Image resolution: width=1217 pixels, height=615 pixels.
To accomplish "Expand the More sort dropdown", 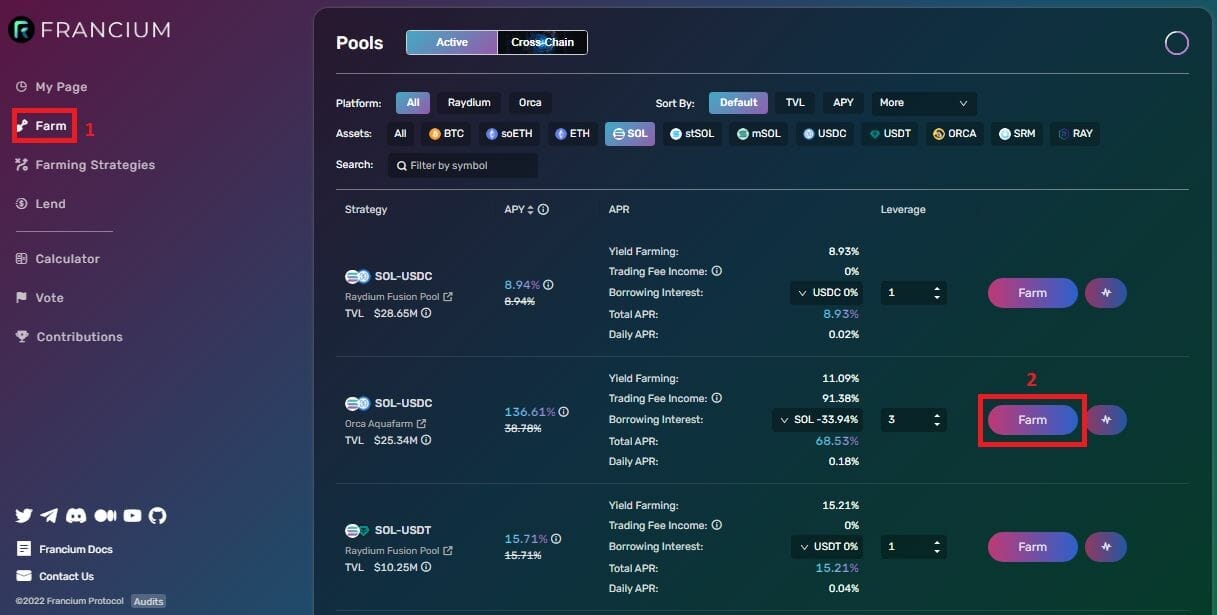I will [923, 103].
